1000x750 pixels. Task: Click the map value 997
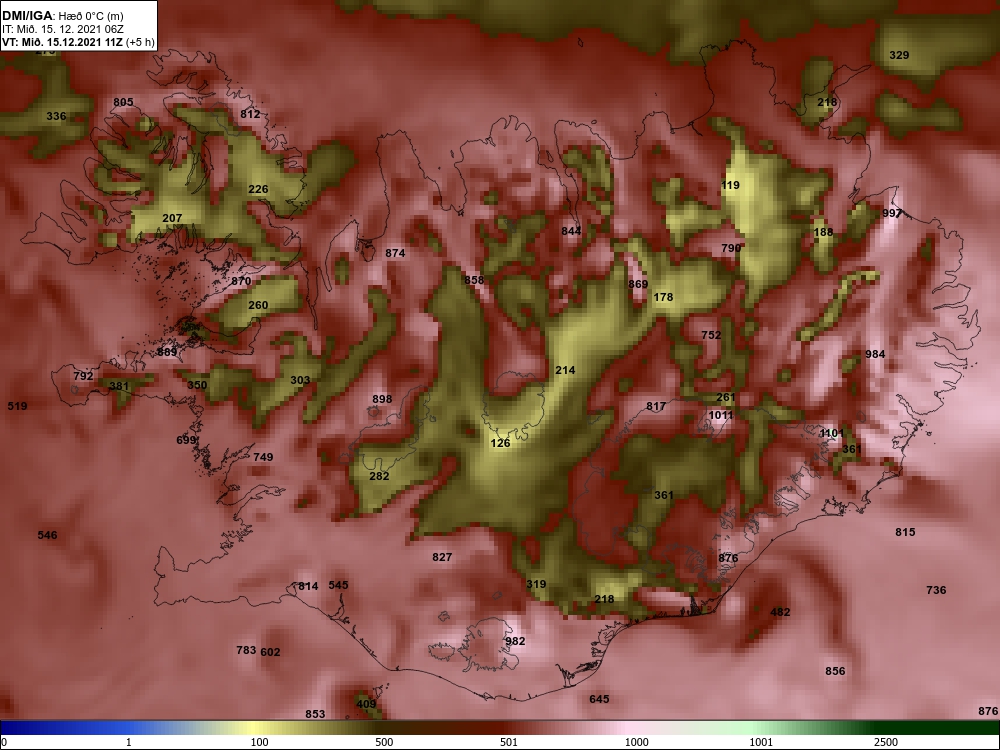892,213
